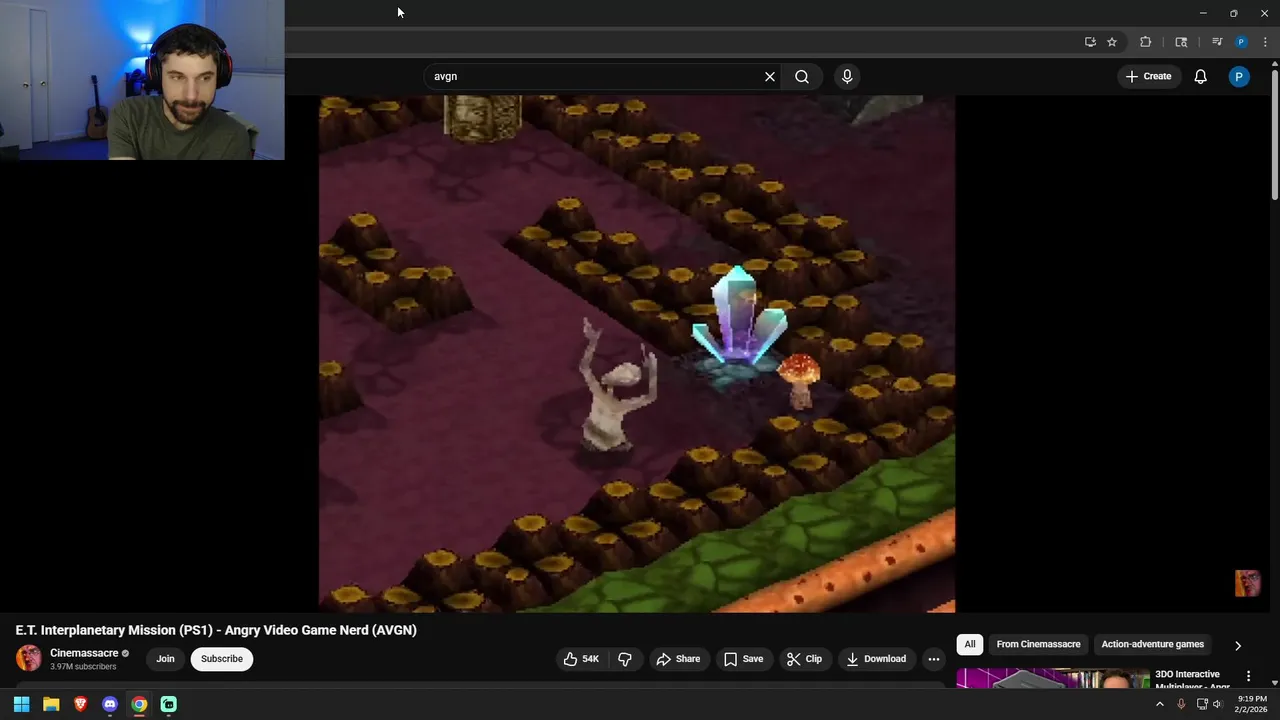The image size is (1280, 720).
Task: Save the video to a playlist
Action: (x=744, y=659)
